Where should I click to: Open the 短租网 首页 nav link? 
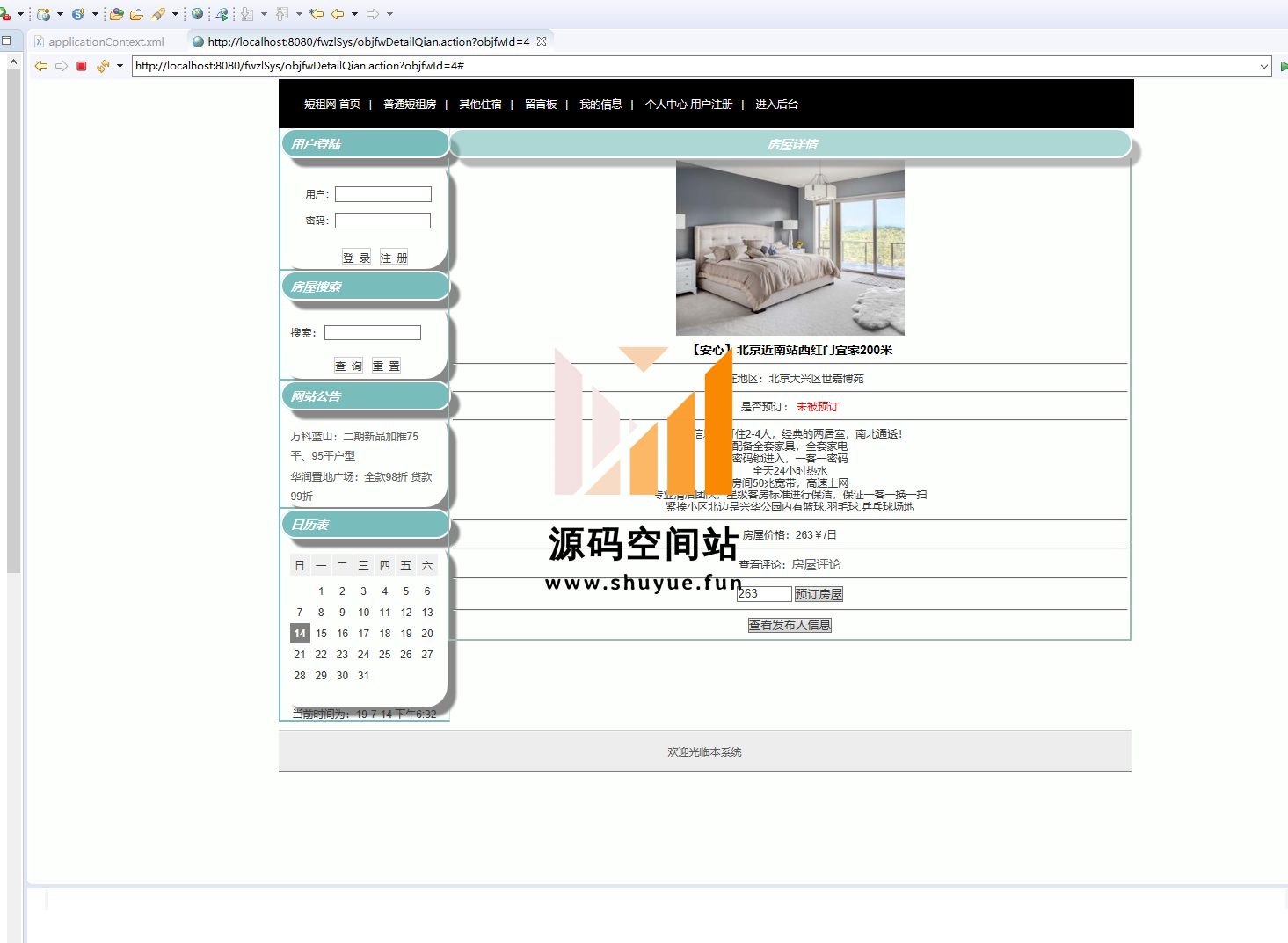331,104
